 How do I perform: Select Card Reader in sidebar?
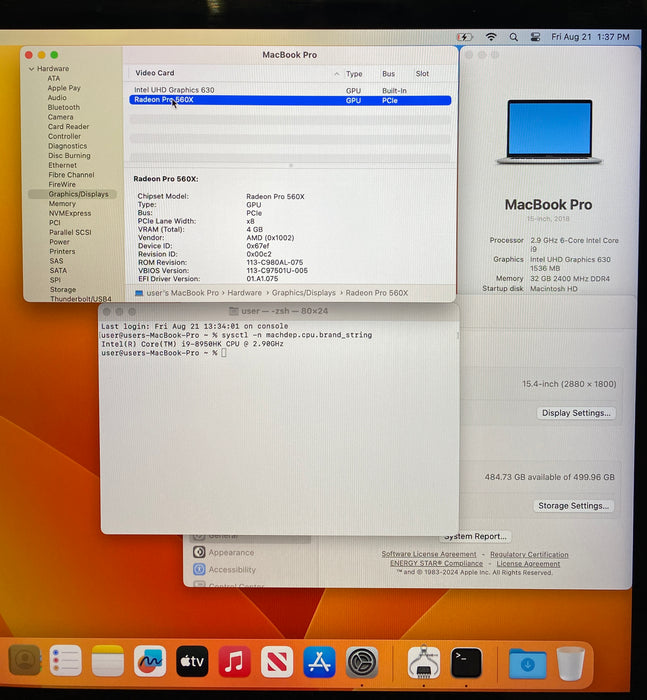click(68, 126)
